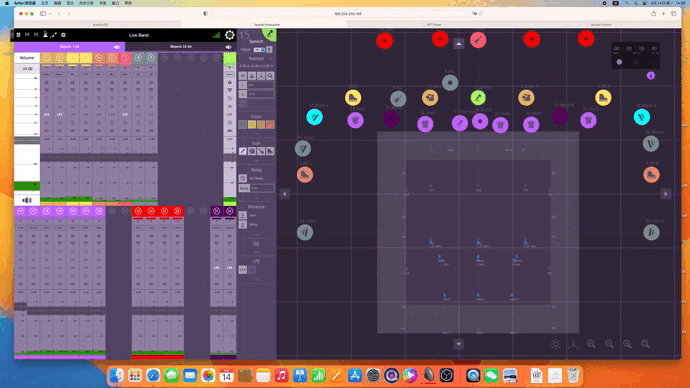Expand map view with right arrow
This screenshot has width=690, height=388.
(665, 194)
